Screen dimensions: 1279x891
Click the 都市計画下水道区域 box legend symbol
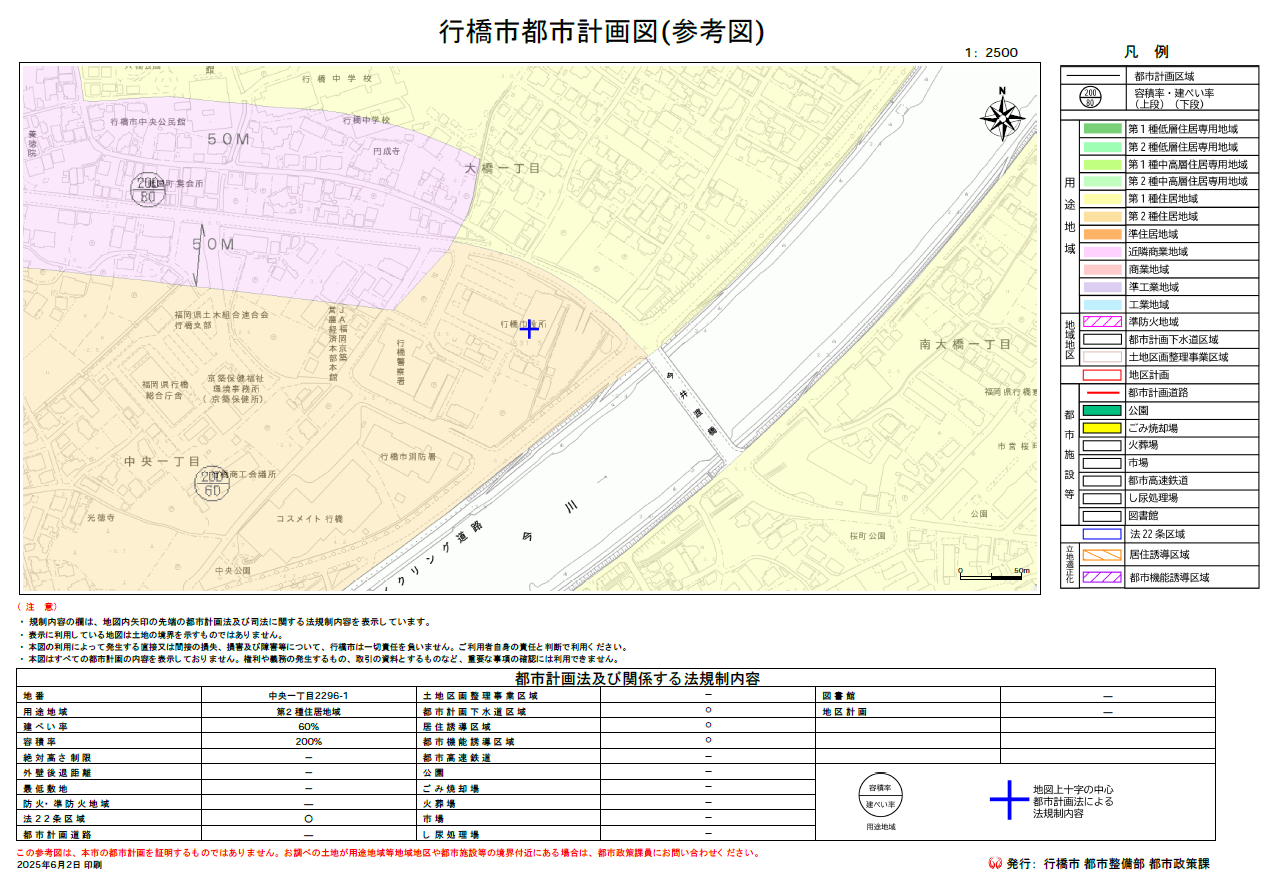point(1102,339)
